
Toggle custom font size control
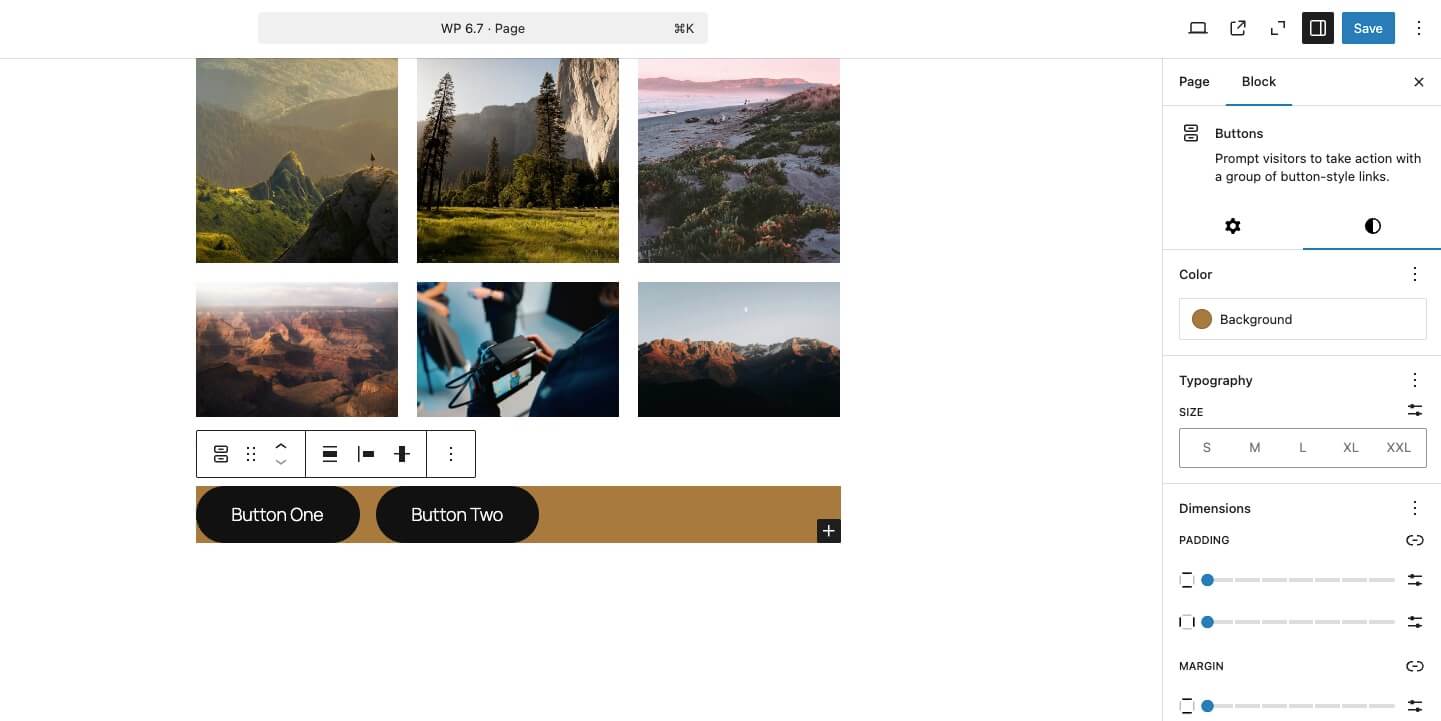pyautogui.click(x=1414, y=410)
